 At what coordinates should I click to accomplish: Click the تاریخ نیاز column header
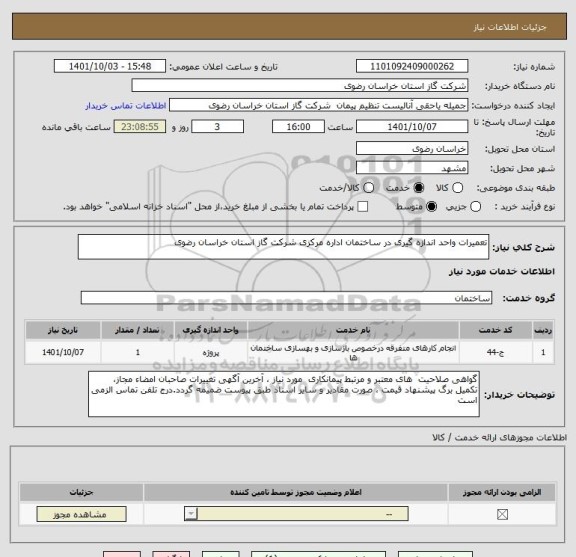63,330
